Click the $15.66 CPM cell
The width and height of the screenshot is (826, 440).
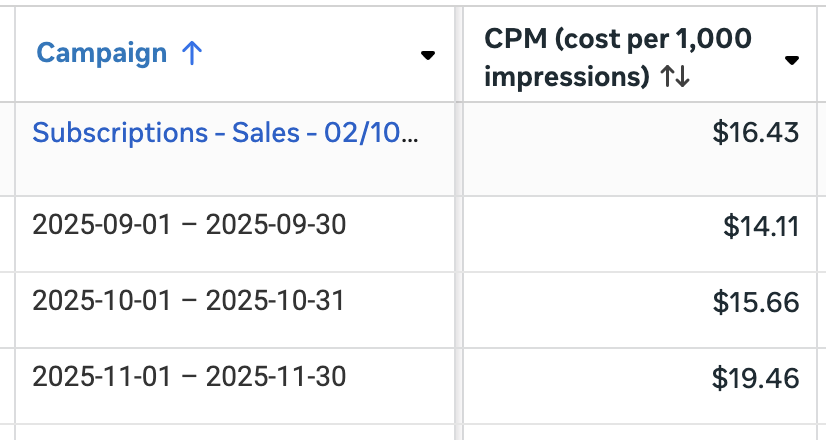(x=755, y=301)
